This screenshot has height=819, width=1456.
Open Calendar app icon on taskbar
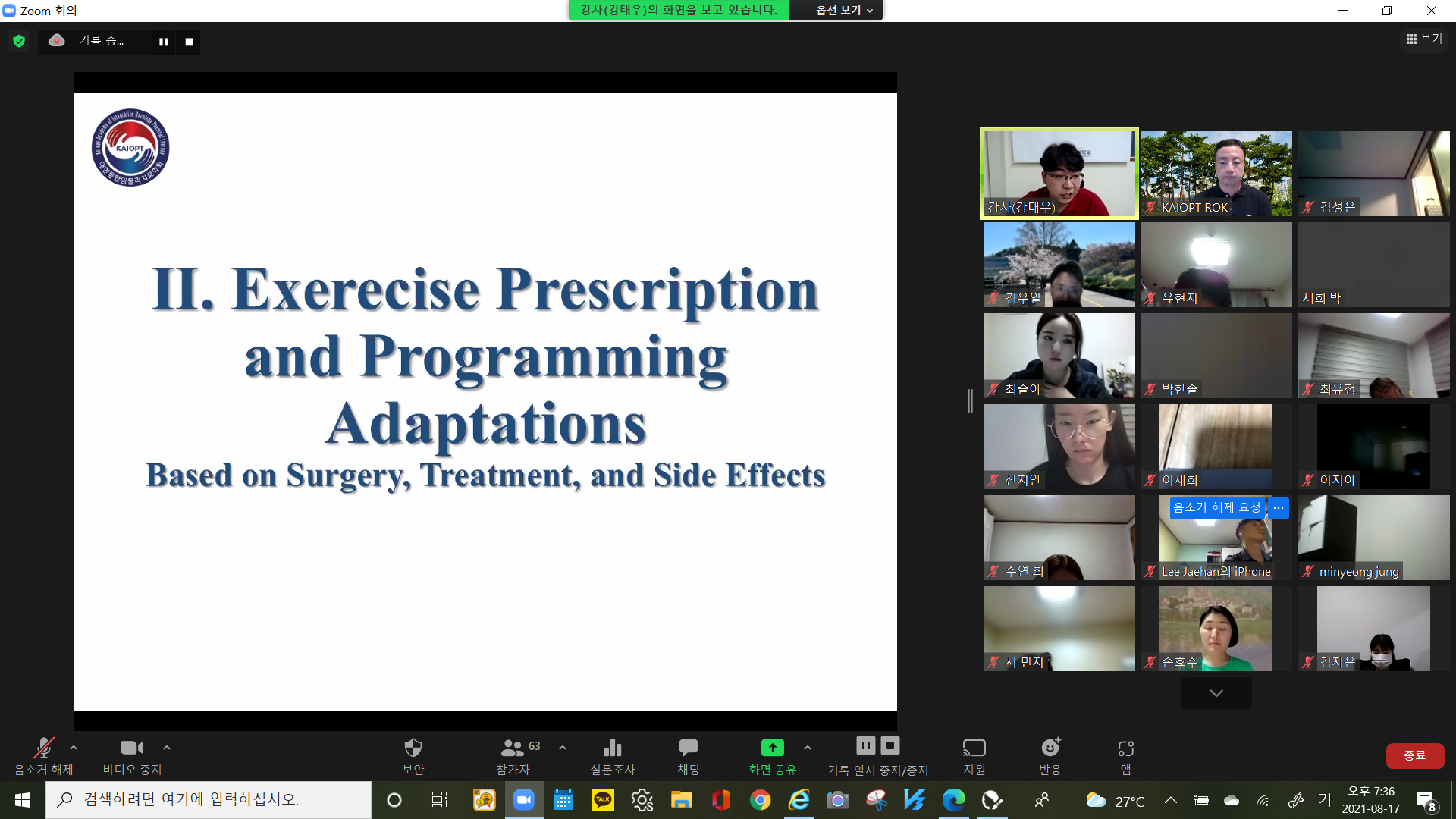(563, 800)
